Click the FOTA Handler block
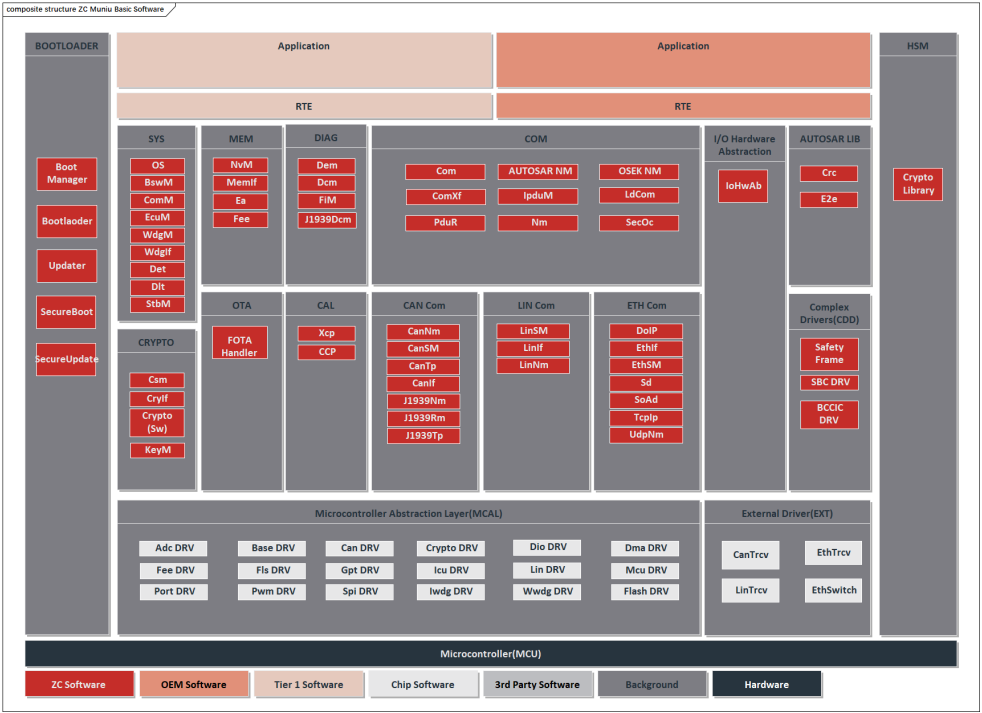Image resolution: width=982 pixels, height=713 pixels. [x=239, y=346]
